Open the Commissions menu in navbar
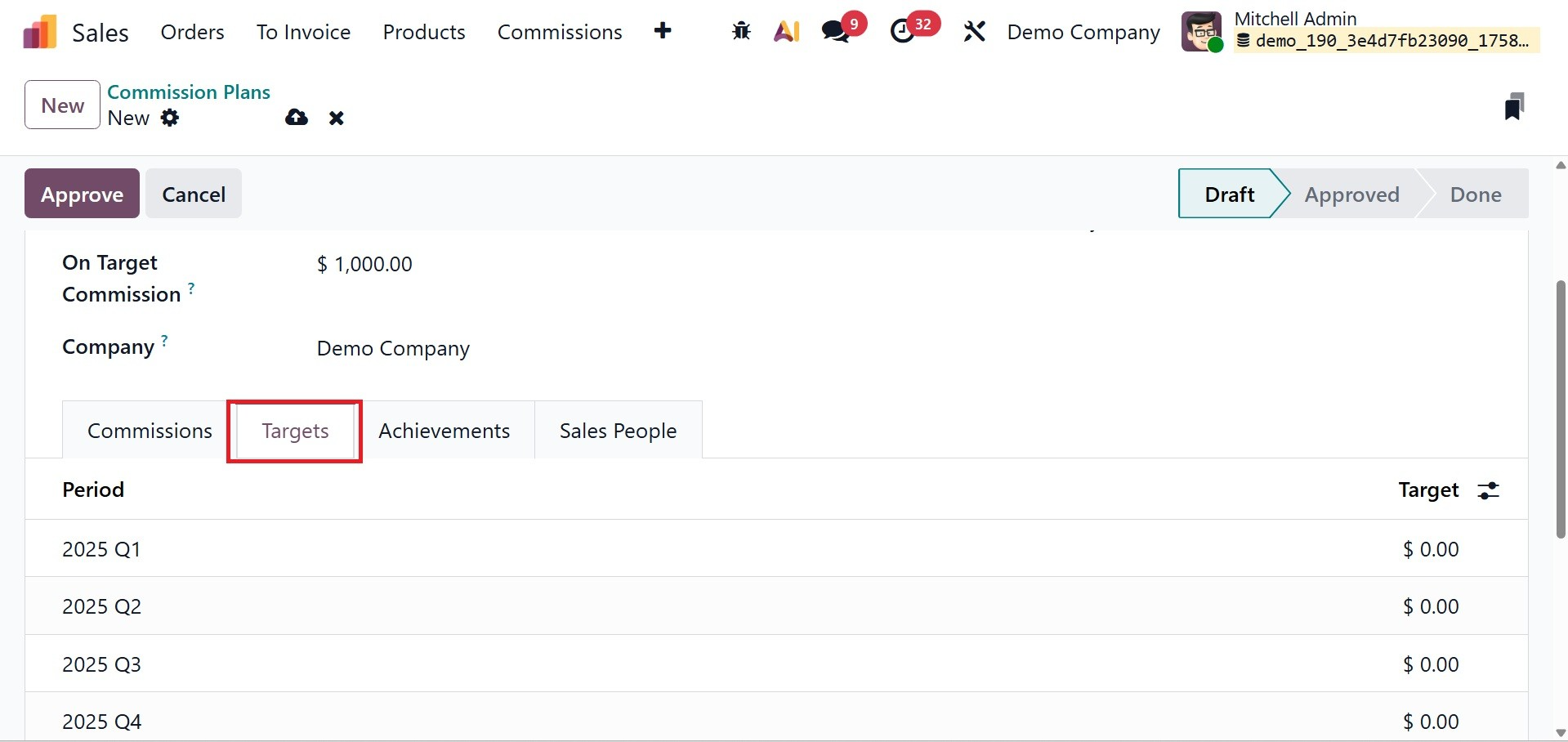Image resolution: width=1568 pixels, height=742 pixels. coord(560,32)
